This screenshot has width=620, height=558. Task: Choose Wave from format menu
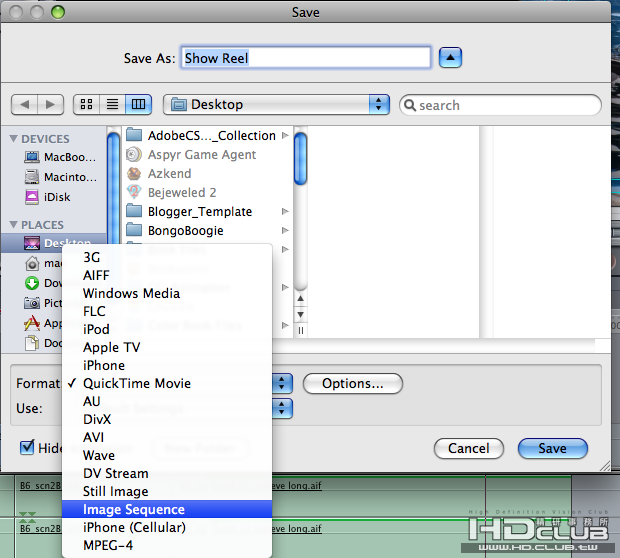(x=167, y=455)
